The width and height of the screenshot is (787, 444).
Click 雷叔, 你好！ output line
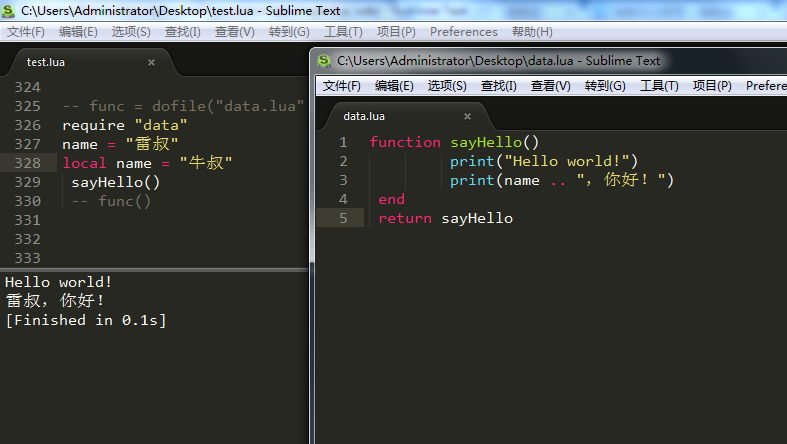click(55, 301)
